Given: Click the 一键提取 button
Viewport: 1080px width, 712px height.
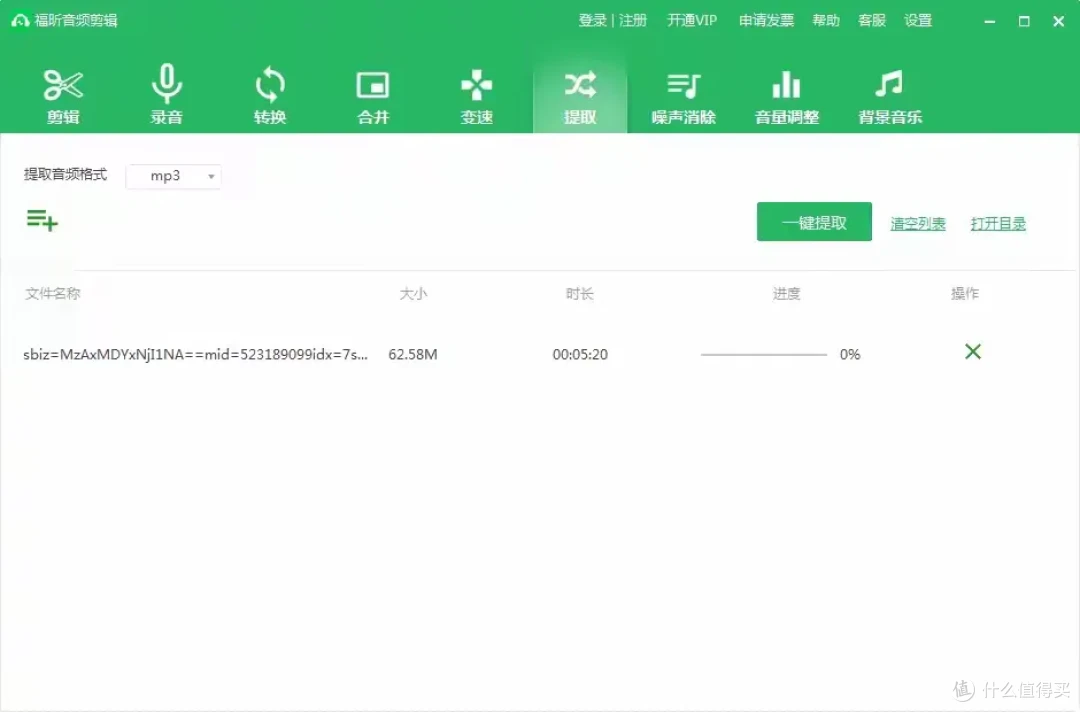Looking at the screenshot, I should point(814,222).
